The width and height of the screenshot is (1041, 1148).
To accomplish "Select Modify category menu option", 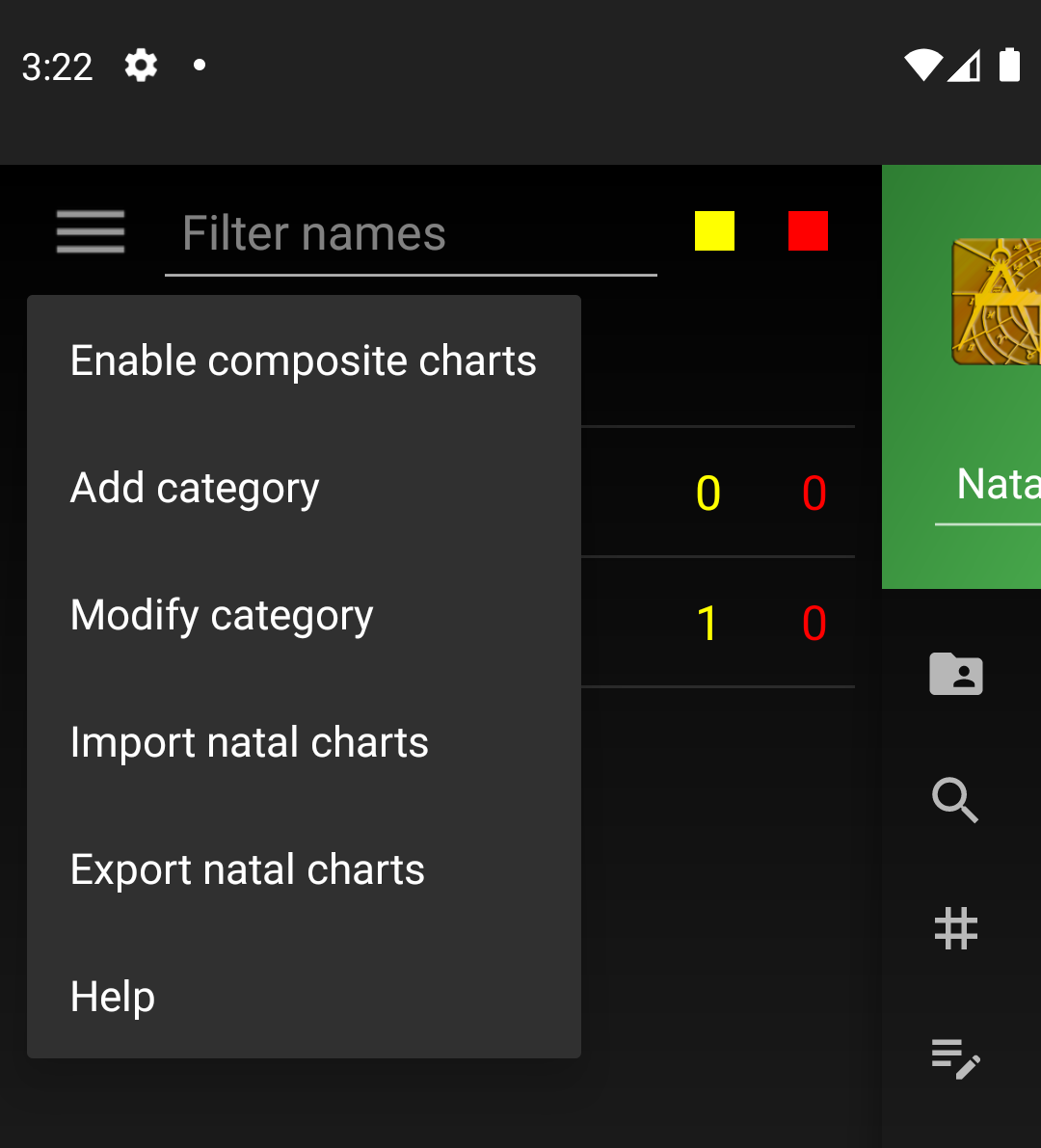I will [x=304, y=615].
